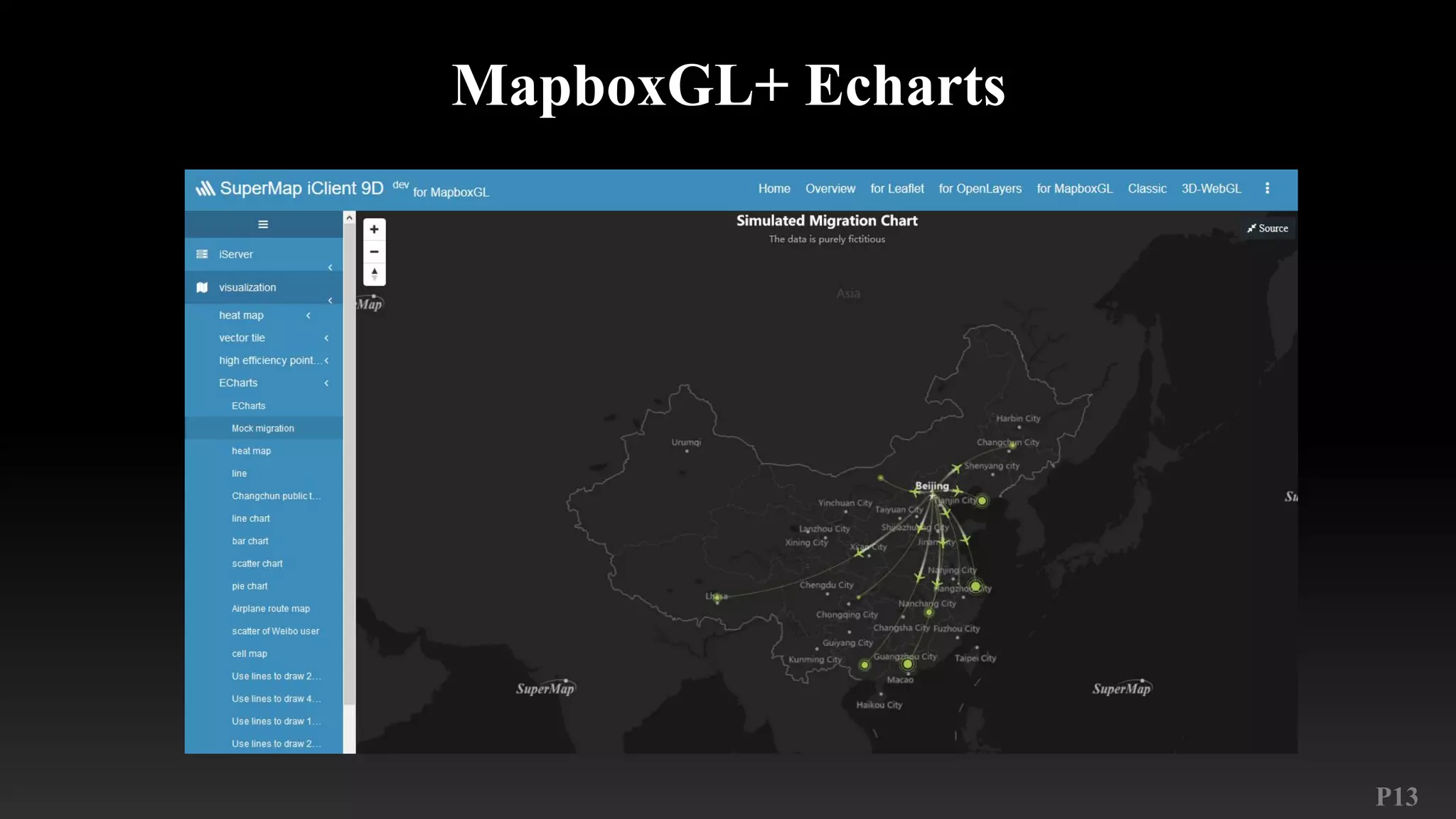This screenshot has width=1456, height=819.
Task: Toggle the hamburger sidebar menu icon
Action: [x=263, y=225]
